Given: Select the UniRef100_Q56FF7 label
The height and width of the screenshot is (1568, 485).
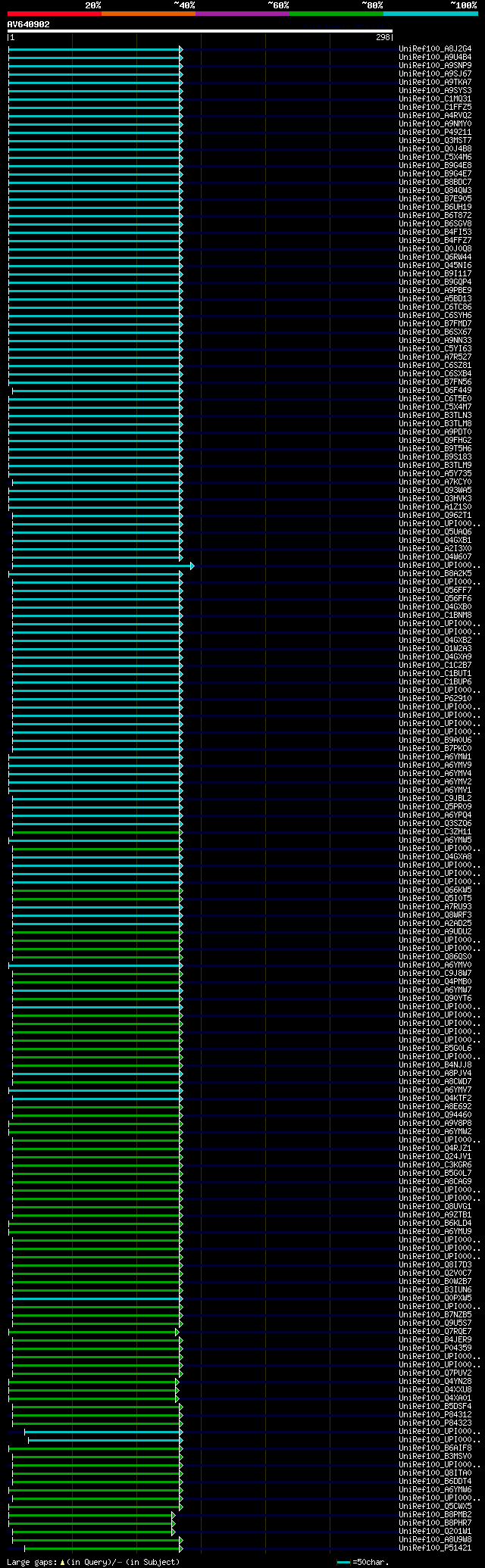Looking at the screenshot, I should [435, 591].
